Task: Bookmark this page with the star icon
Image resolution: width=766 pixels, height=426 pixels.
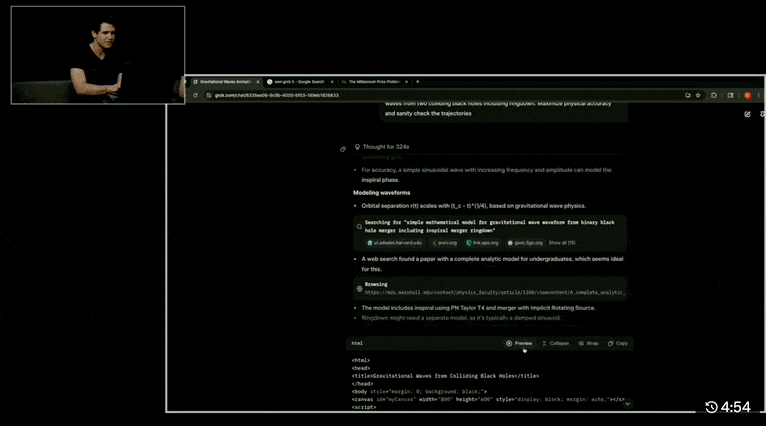Action: click(x=698, y=95)
